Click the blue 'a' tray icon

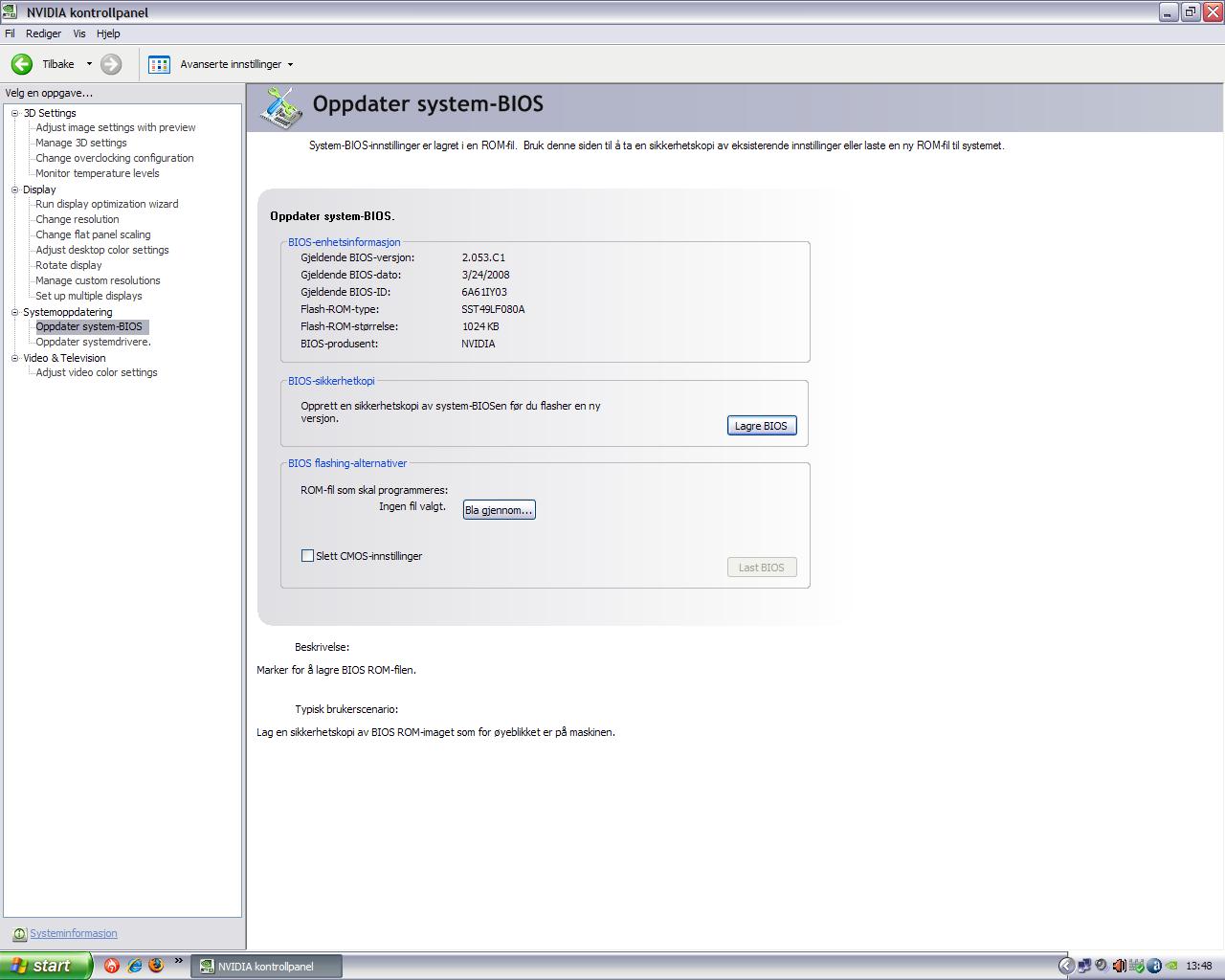tap(1154, 966)
